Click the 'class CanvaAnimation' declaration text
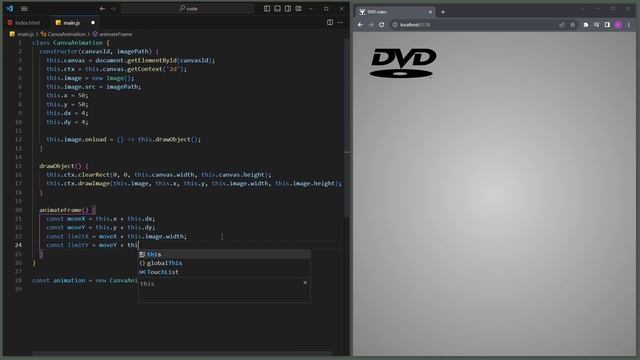Viewport: 640px width, 360px height. 68,42
